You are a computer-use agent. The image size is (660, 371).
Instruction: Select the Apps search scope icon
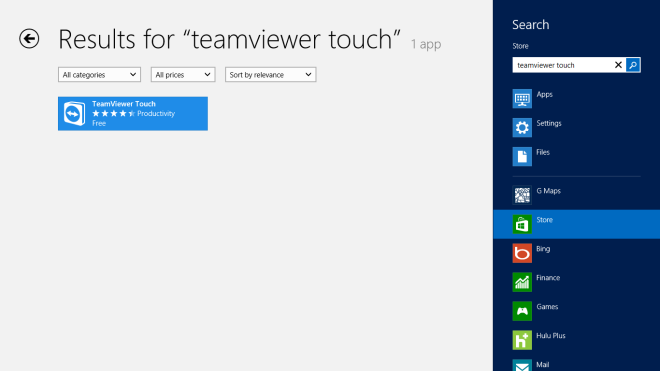tap(522, 99)
